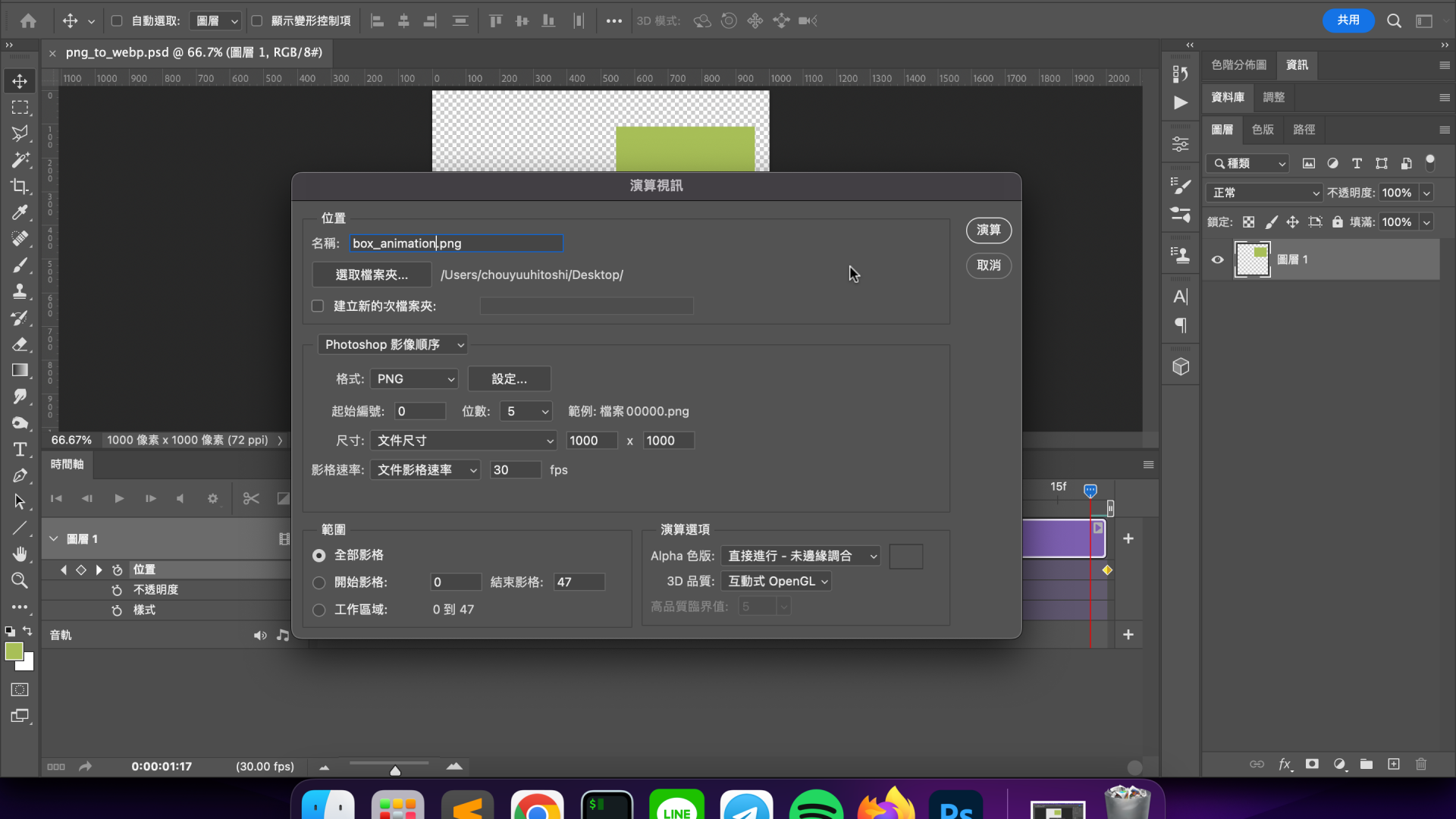Image resolution: width=1456 pixels, height=819 pixels.
Task: Enable 建立新的次檔案夾 checkbox
Action: coord(318,306)
